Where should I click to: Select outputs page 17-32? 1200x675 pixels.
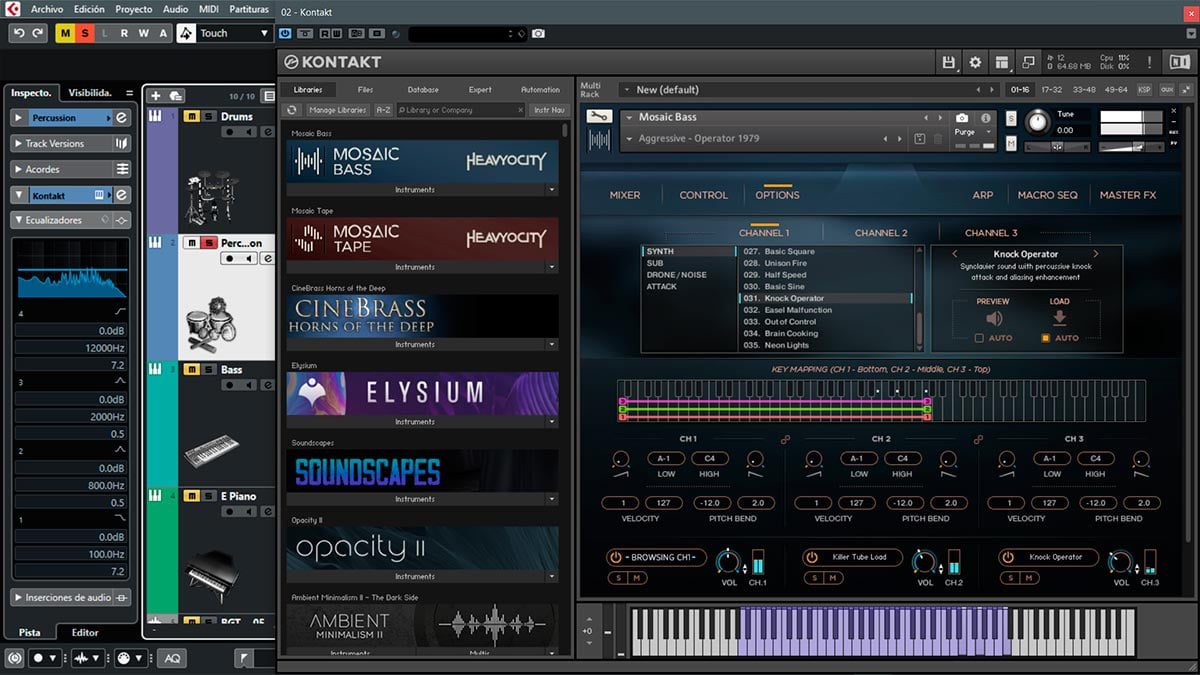coord(1051,90)
